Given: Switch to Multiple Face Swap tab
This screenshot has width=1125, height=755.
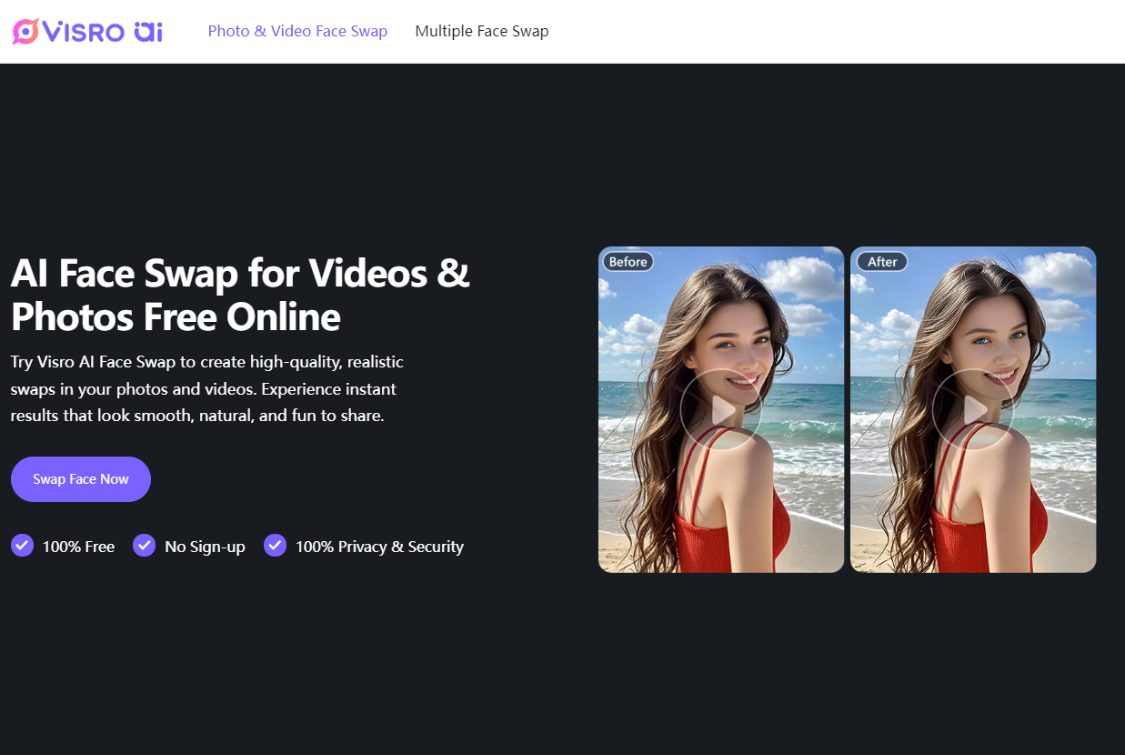Looking at the screenshot, I should pyautogui.click(x=481, y=31).
